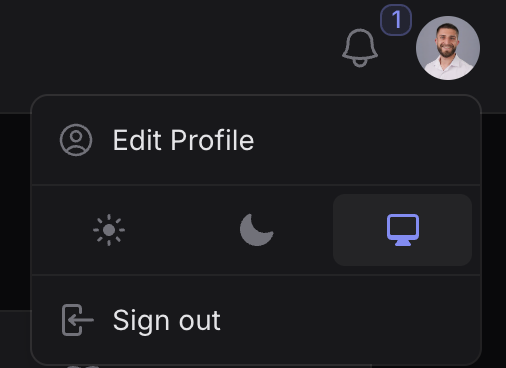Click the highlighted system theme button
Viewport: 506px width, 368px height.
click(403, 230)
